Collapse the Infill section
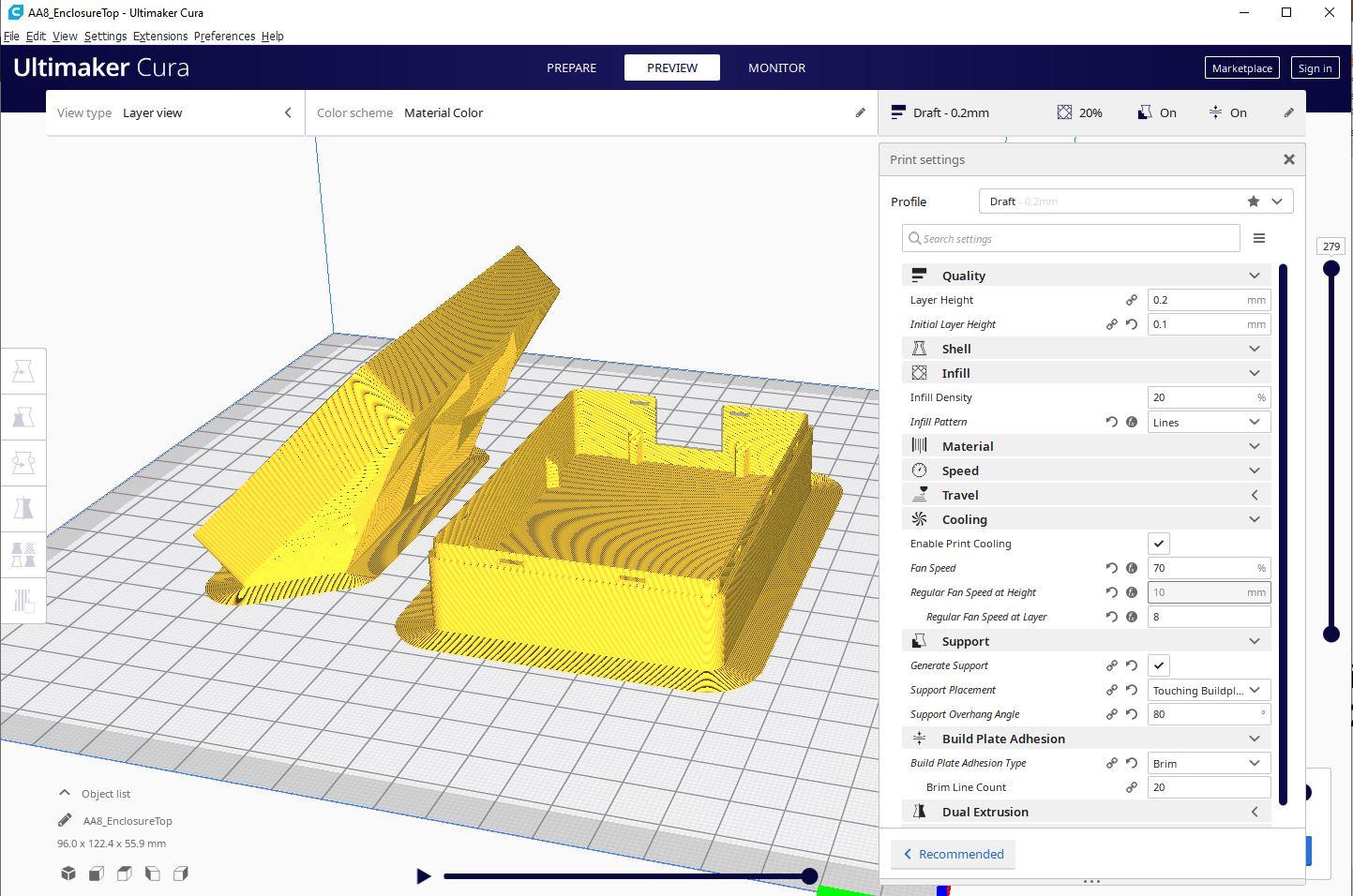 1086,373
